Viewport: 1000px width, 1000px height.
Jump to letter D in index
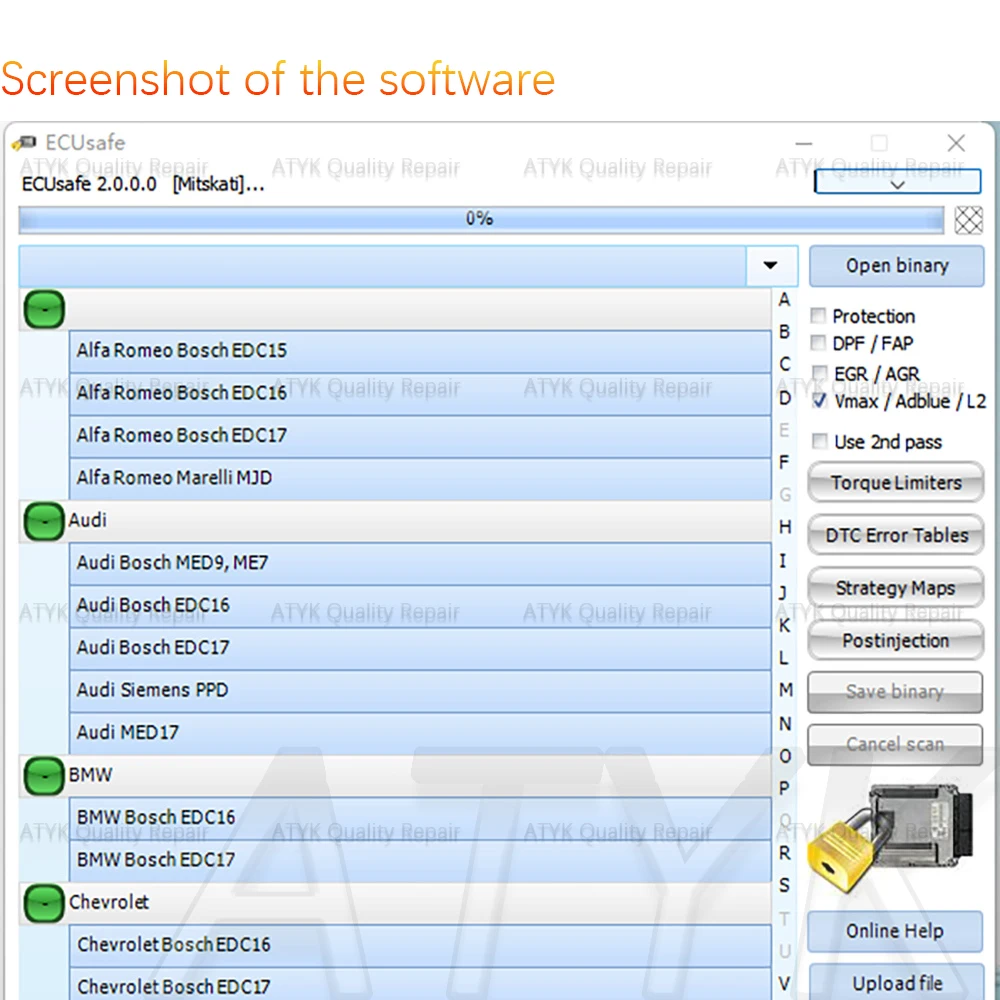tap(785, 398)
